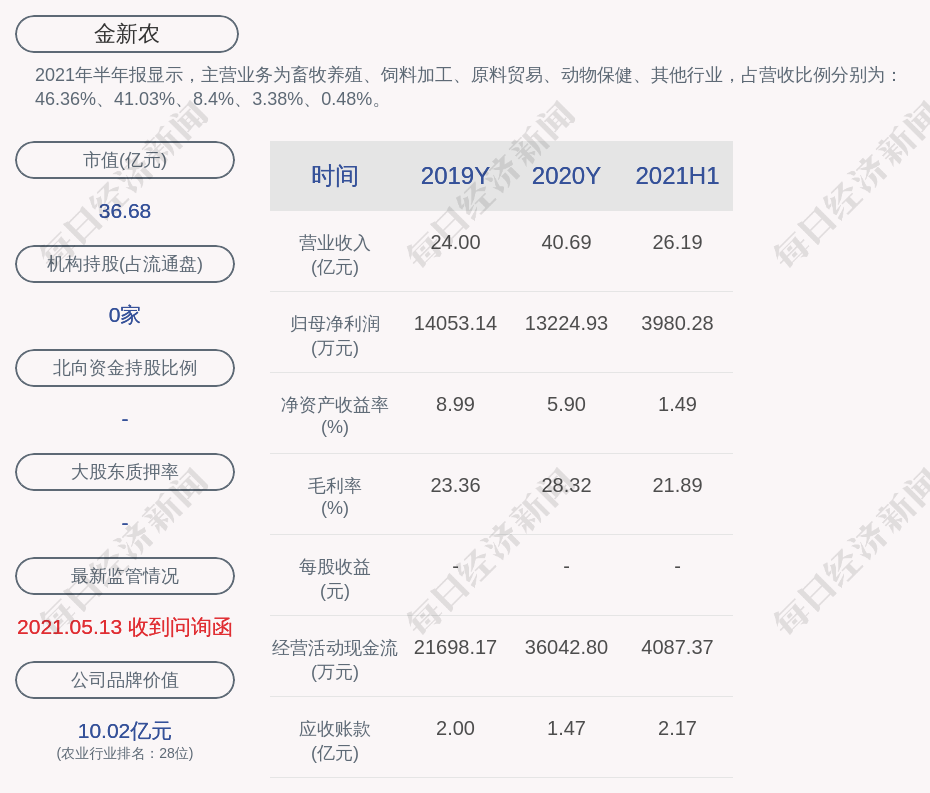Click the 农业行业排名：28位 note
The image size is (930, 793).
(x=125, y=754)
